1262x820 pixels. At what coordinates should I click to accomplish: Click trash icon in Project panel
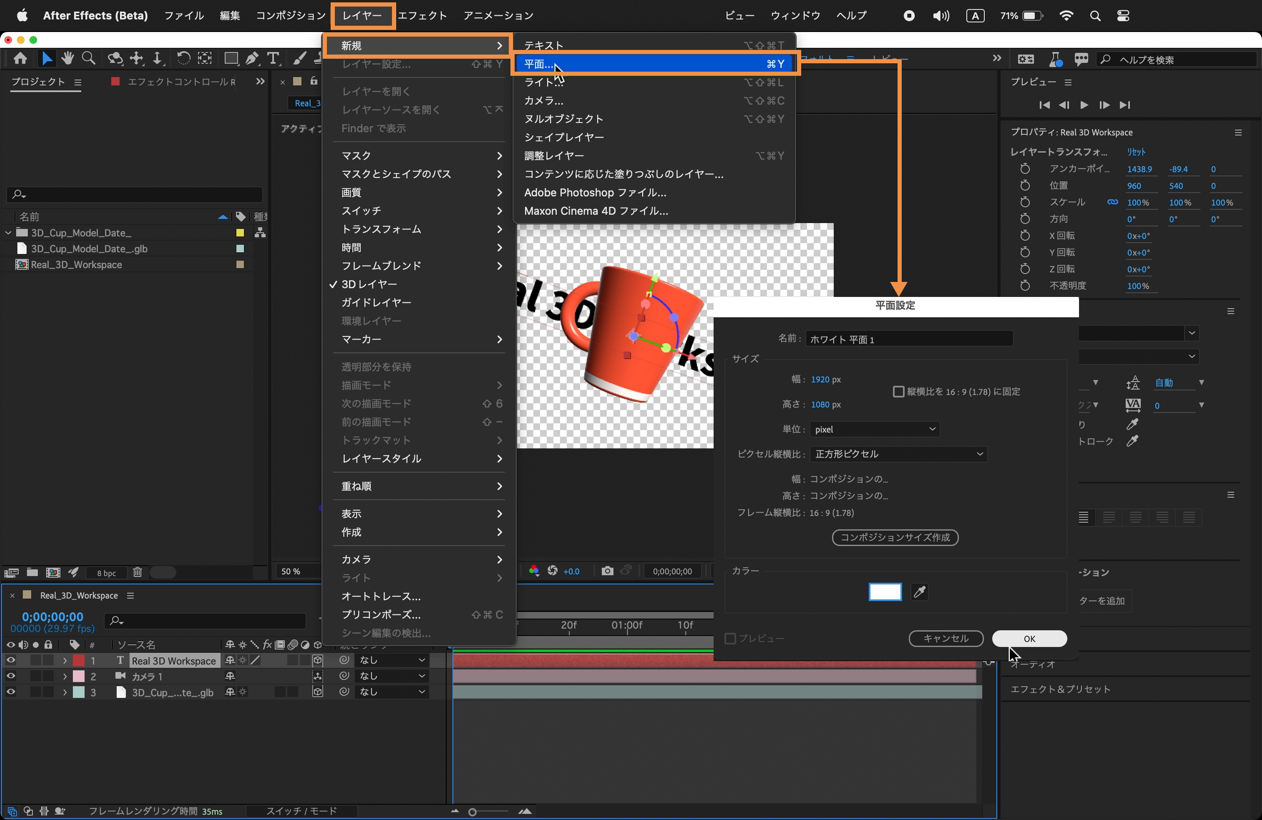[138, 573]
